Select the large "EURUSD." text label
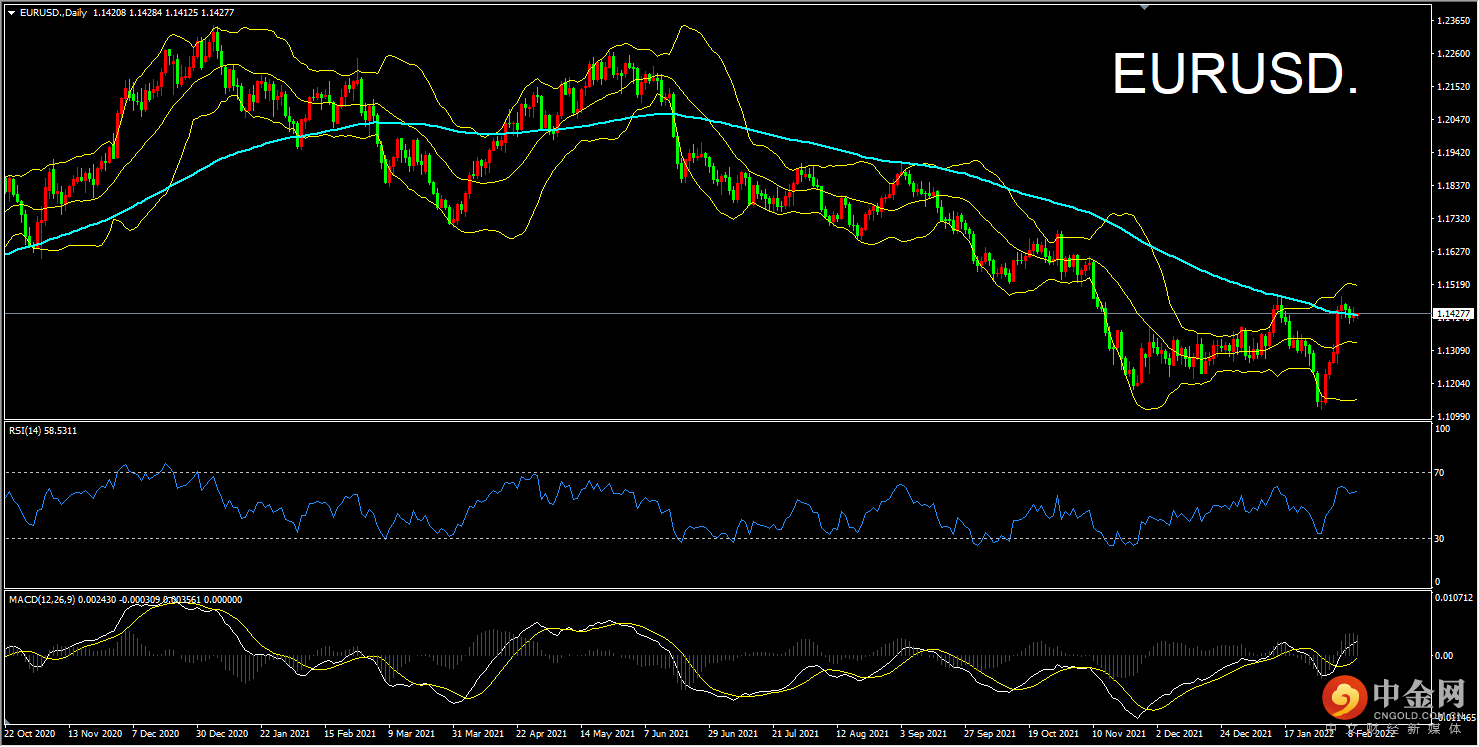Screen dimensions: 1479x747 tap(1235, 74)
